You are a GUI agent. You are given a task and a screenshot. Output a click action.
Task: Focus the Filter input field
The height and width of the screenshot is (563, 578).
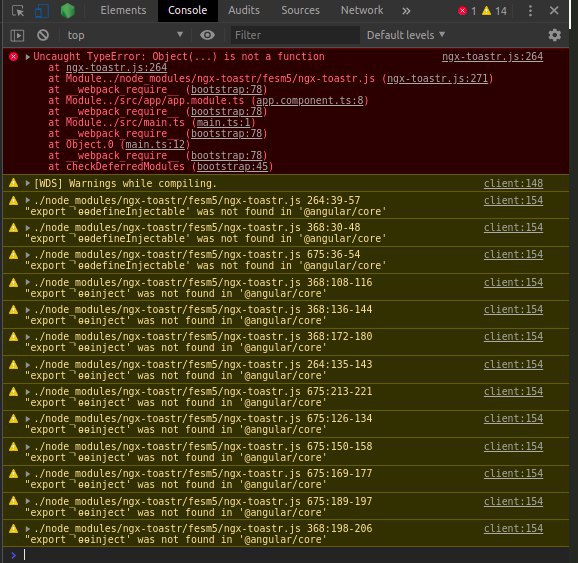(295, 35)
